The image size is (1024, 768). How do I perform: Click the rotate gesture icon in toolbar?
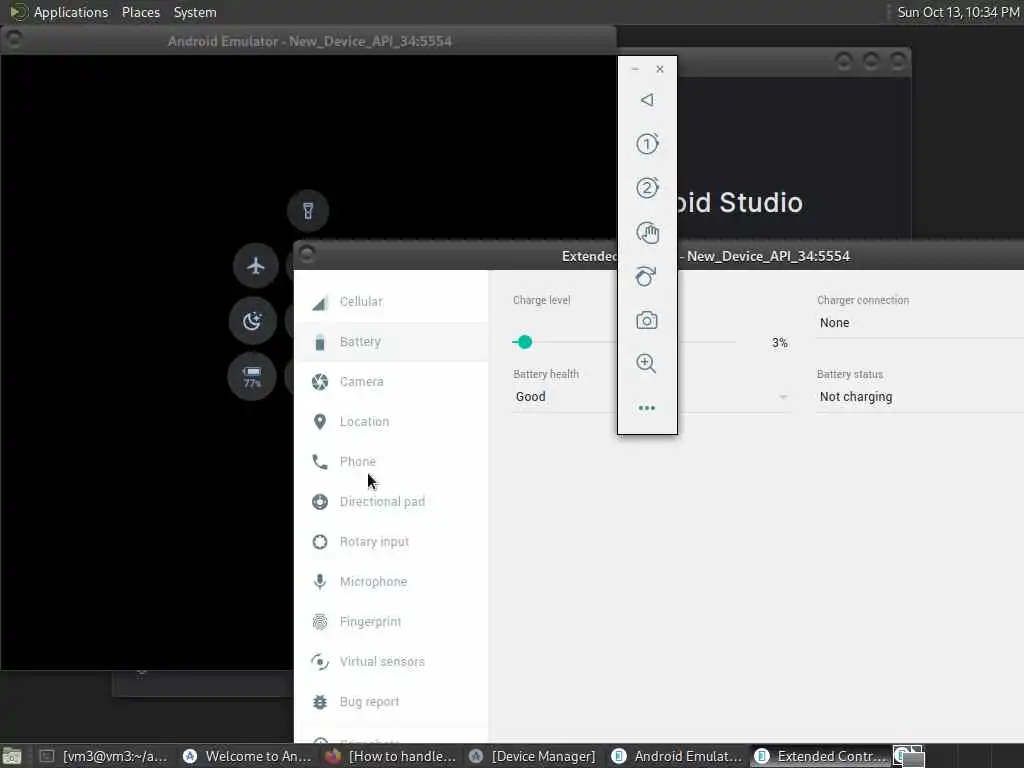coord(646,276)
